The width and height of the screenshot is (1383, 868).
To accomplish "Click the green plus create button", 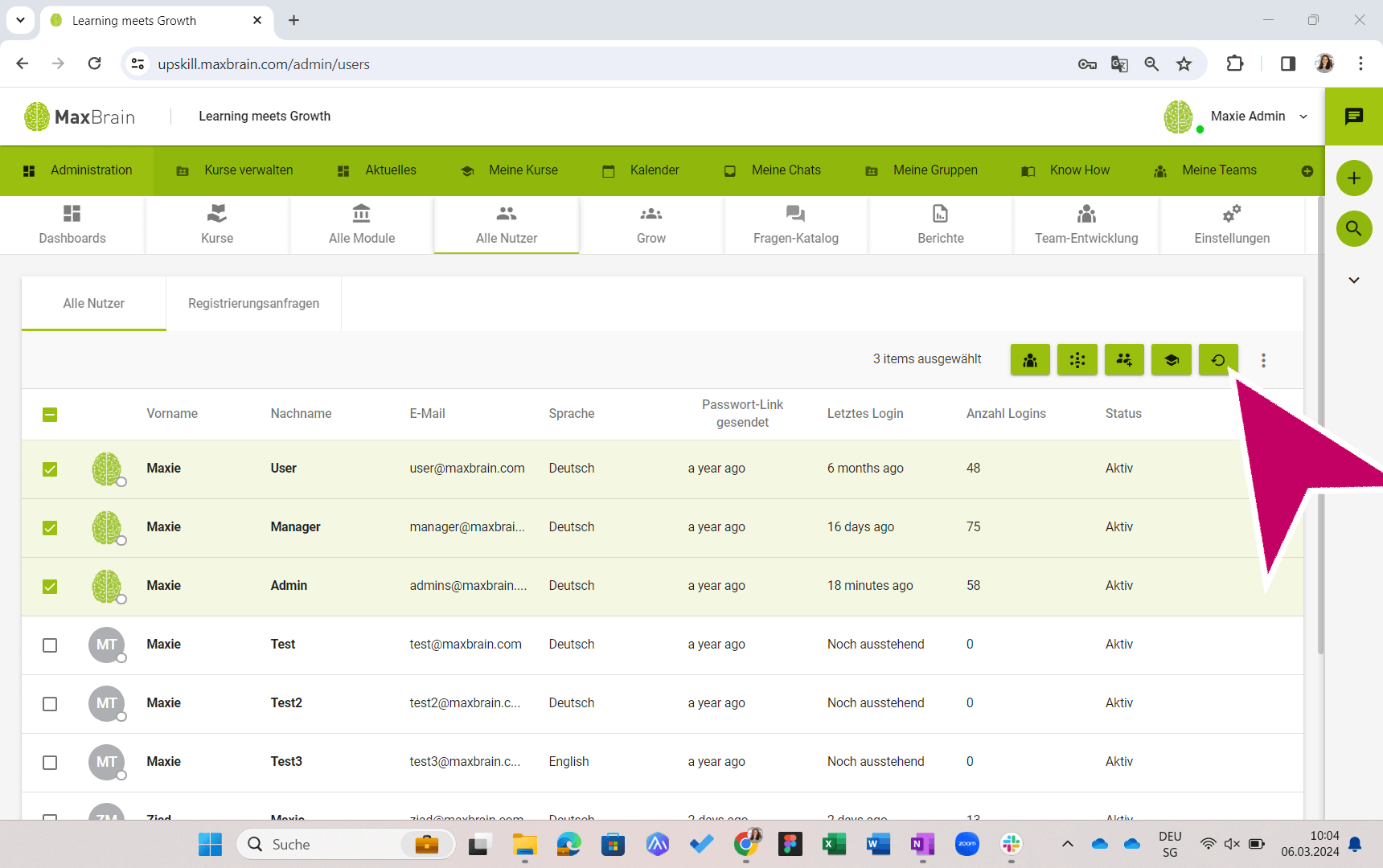I will pos(1354,178).
